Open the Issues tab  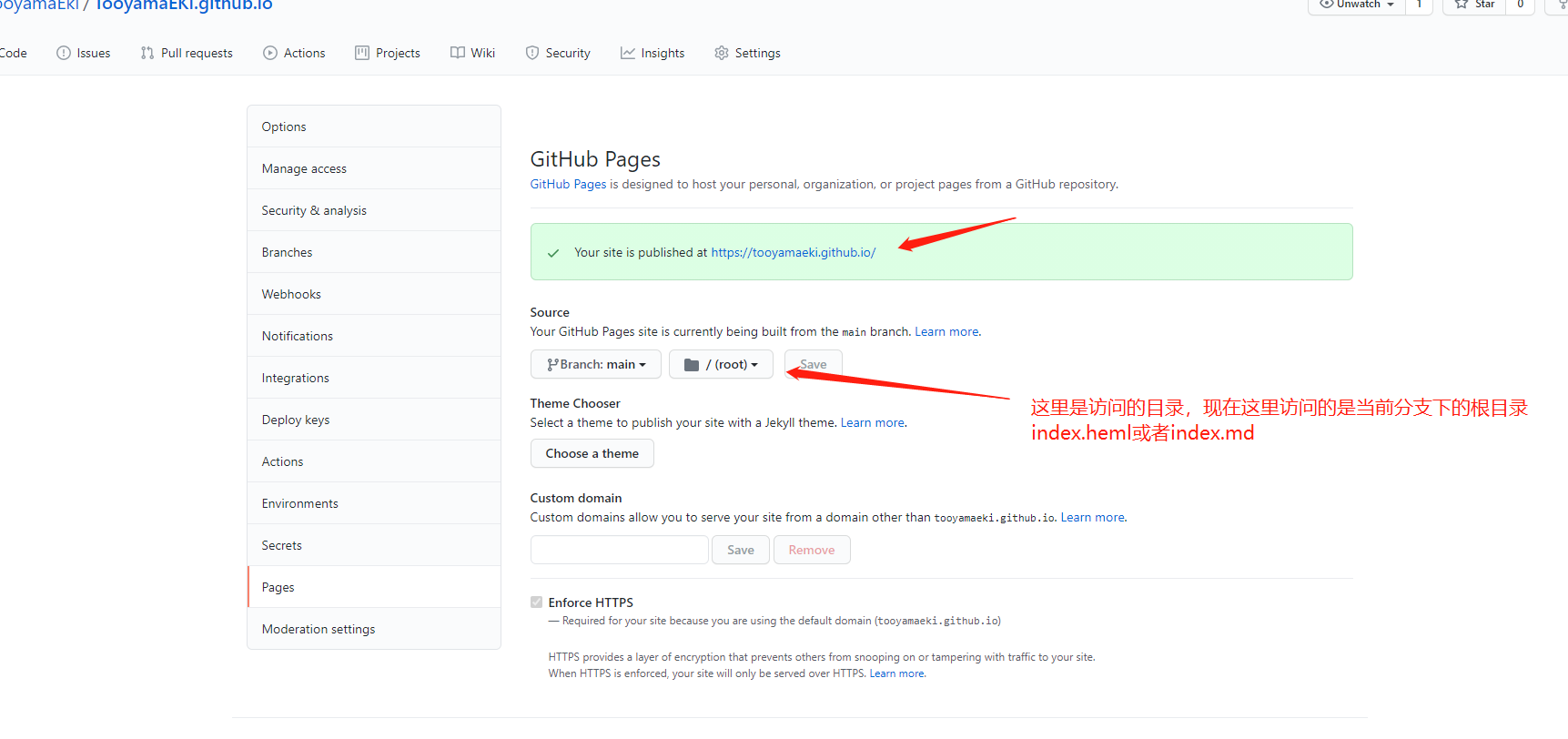coord(83,53)
